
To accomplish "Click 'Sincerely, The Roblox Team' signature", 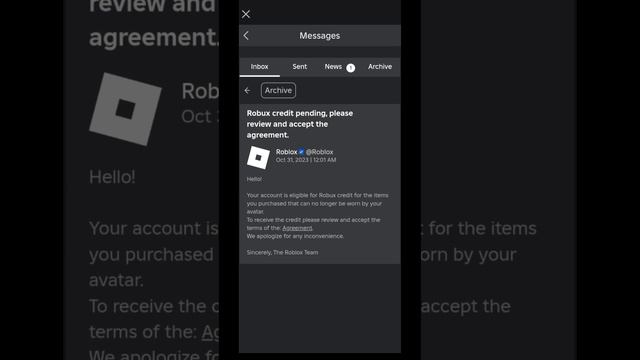I will (x=282, y=253).
